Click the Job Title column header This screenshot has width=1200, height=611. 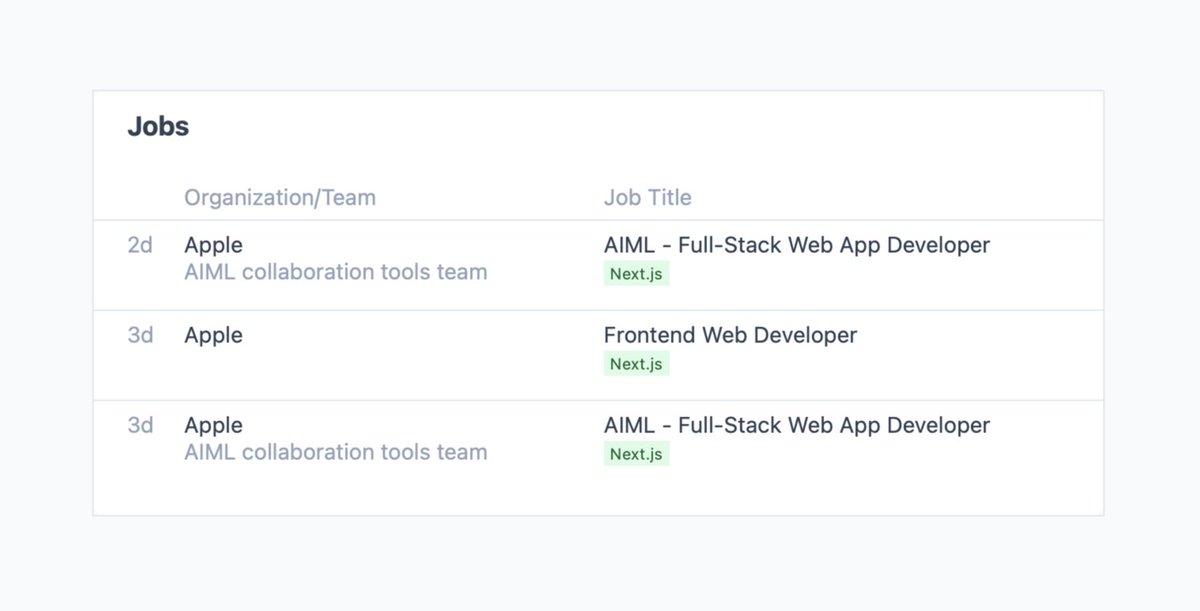[x=647, y=198]
